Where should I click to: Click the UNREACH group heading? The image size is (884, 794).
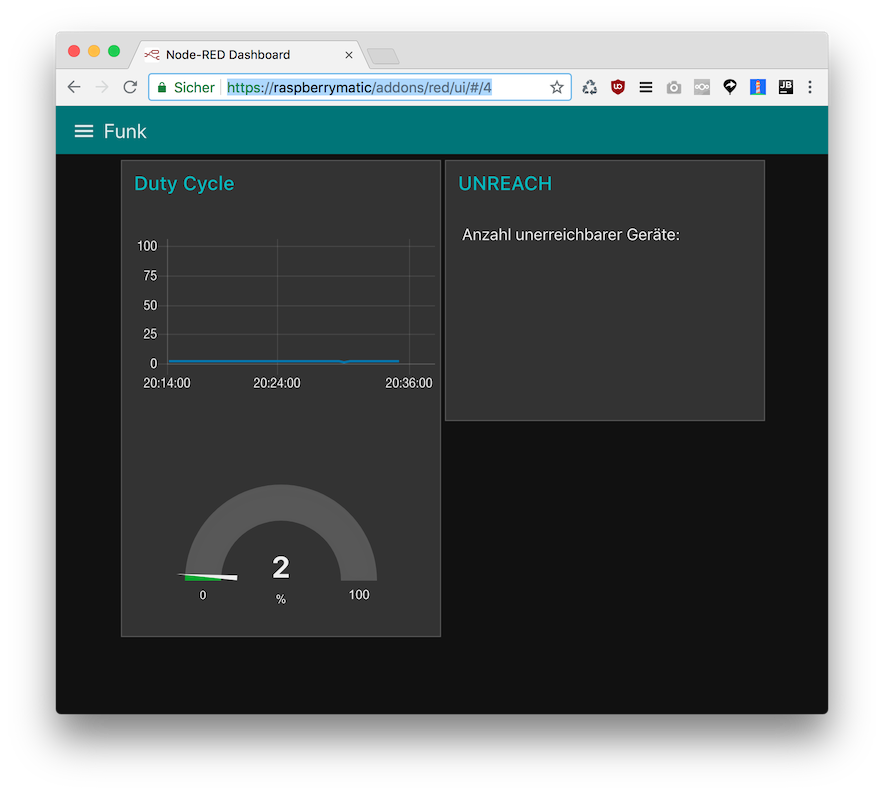(x=505, y=183)
